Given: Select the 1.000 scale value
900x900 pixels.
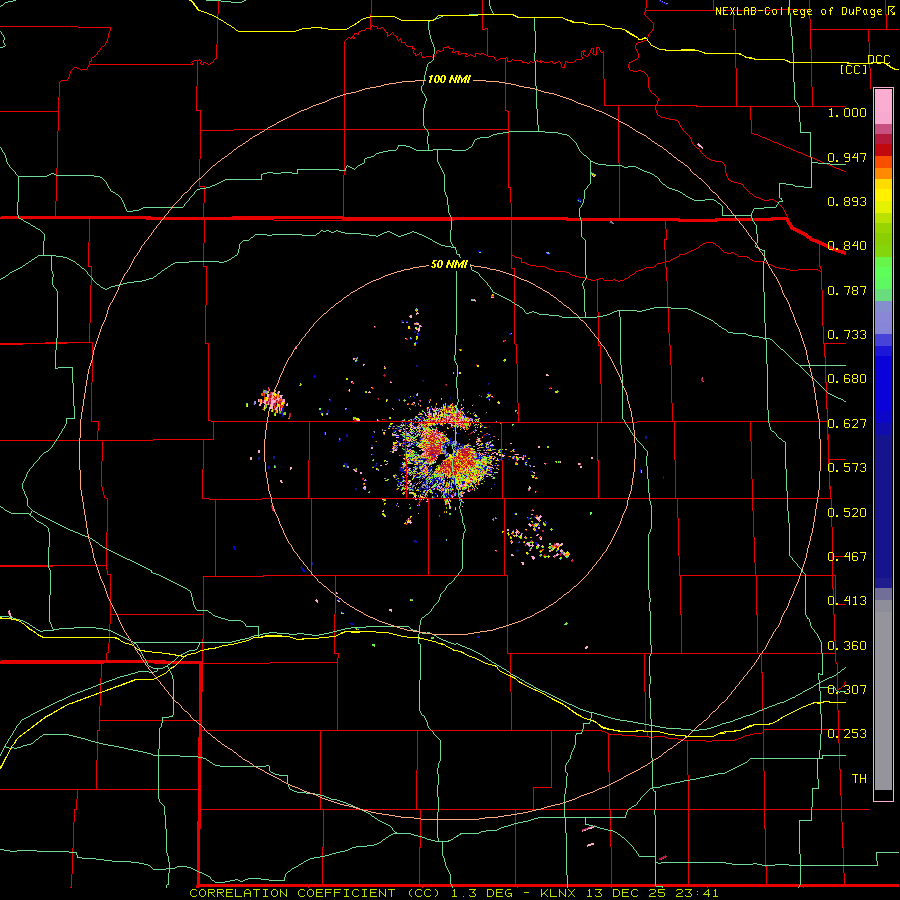Looking at the screenshot, I should pos(847,112).
